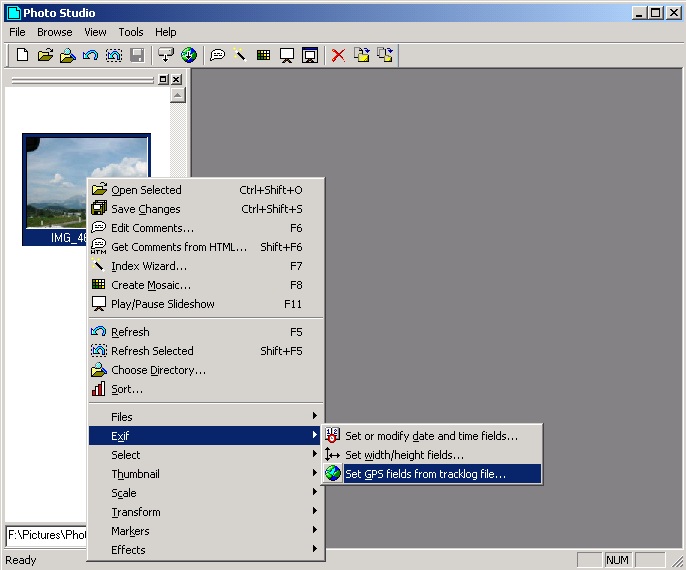This screenshot has height=570, width=686.
Task: Click the Ready status bar text
Action: click(x=21, y=560)
